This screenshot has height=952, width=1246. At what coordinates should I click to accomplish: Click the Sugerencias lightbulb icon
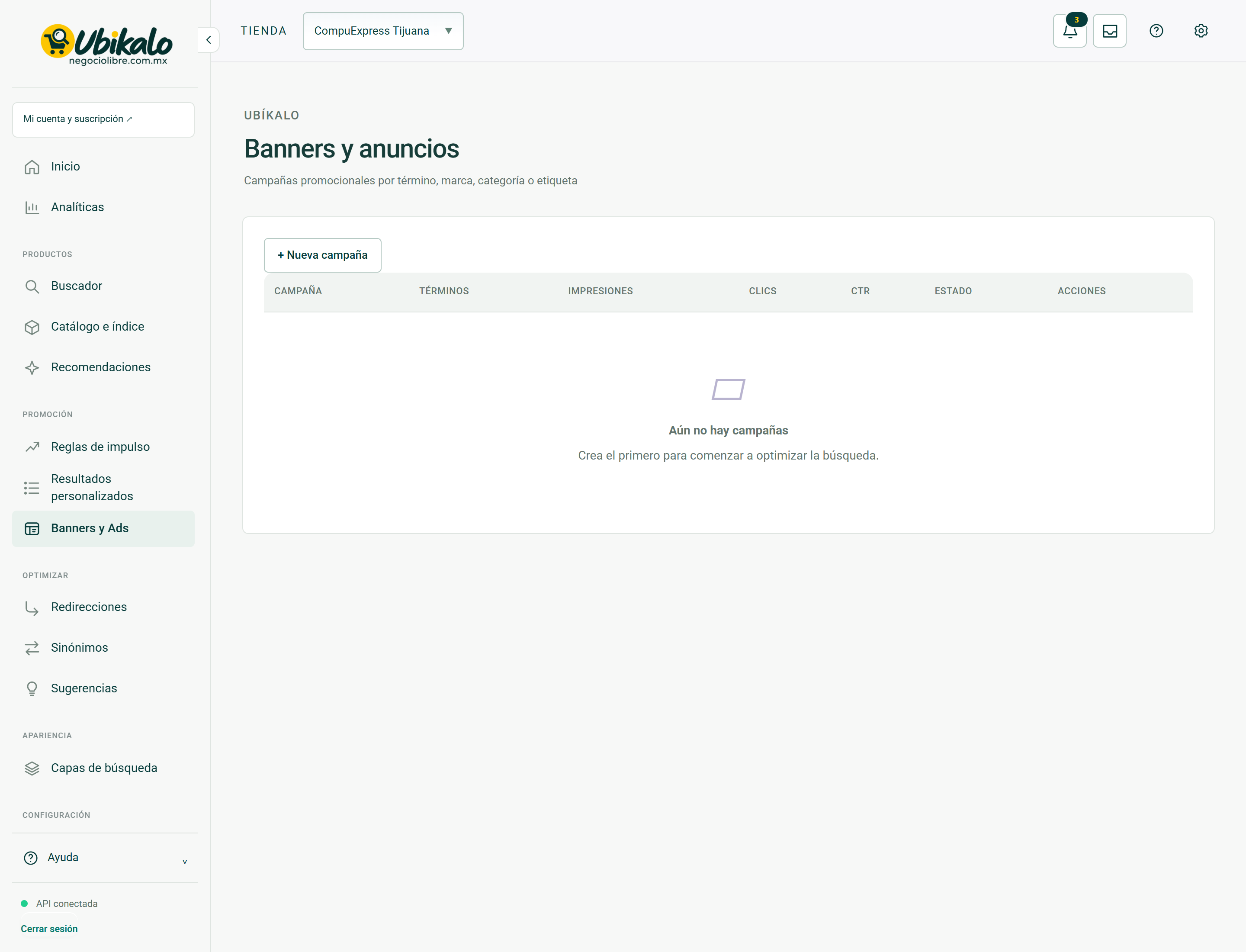(x=32, y=688)
